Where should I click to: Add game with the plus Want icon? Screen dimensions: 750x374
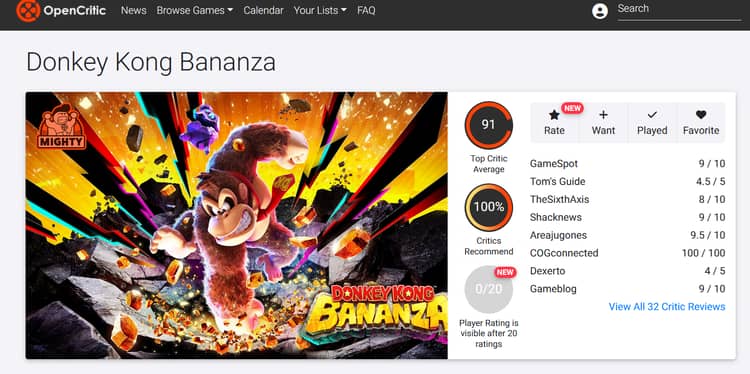pyautogui.click(x=603, y=115)
